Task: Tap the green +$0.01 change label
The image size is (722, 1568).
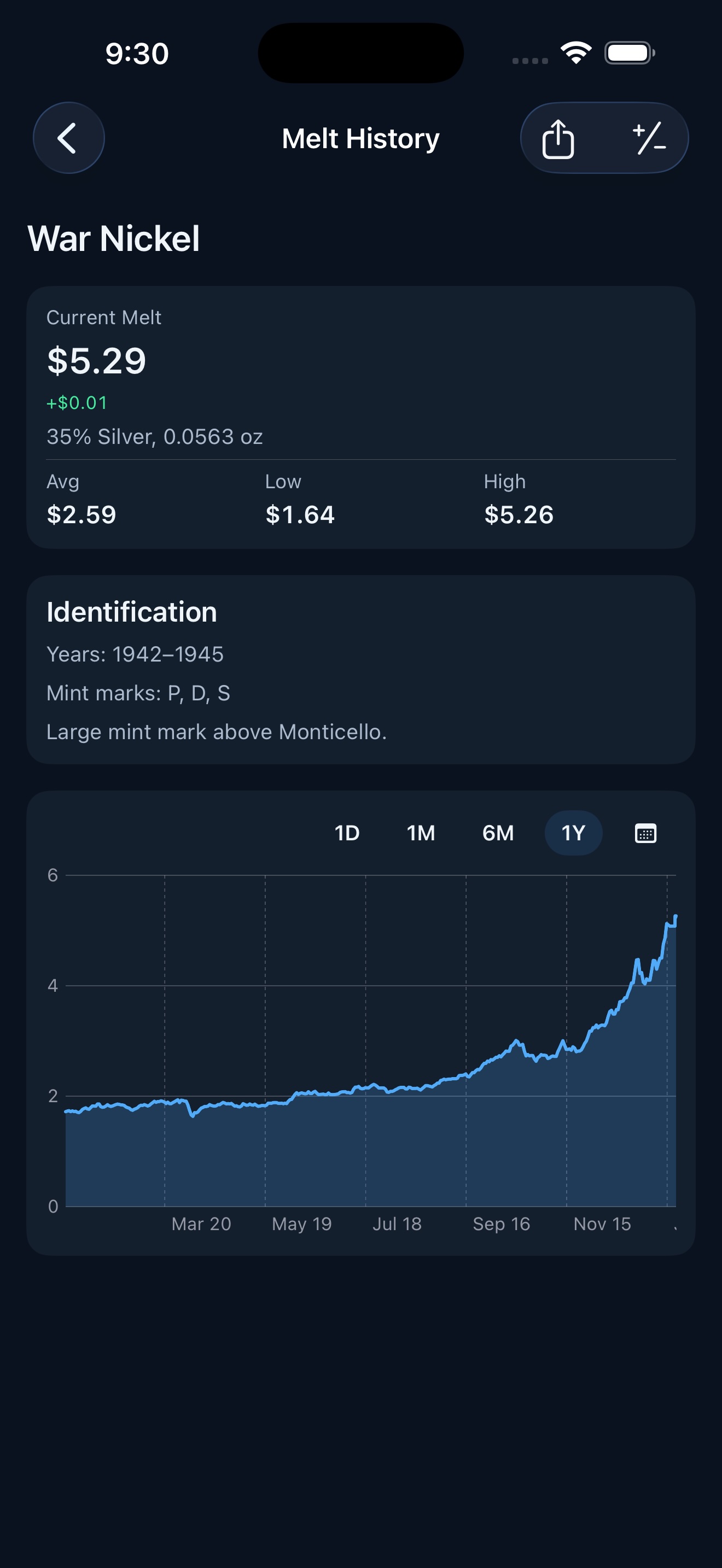Action: tap(77, 403)
